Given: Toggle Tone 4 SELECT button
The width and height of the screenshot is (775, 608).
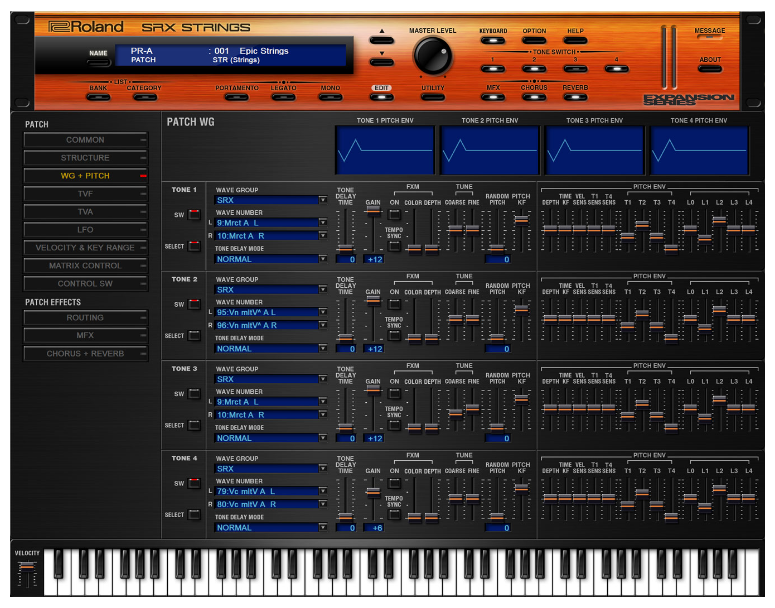Looking at the screenshot, I should (x=194, y=515).
